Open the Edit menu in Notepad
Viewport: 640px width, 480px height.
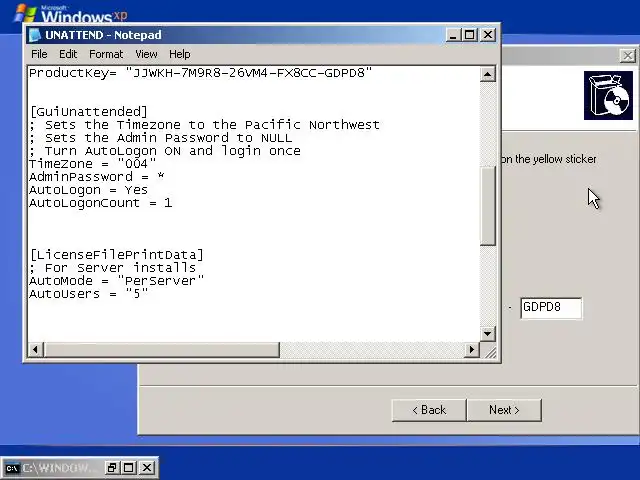68,54
